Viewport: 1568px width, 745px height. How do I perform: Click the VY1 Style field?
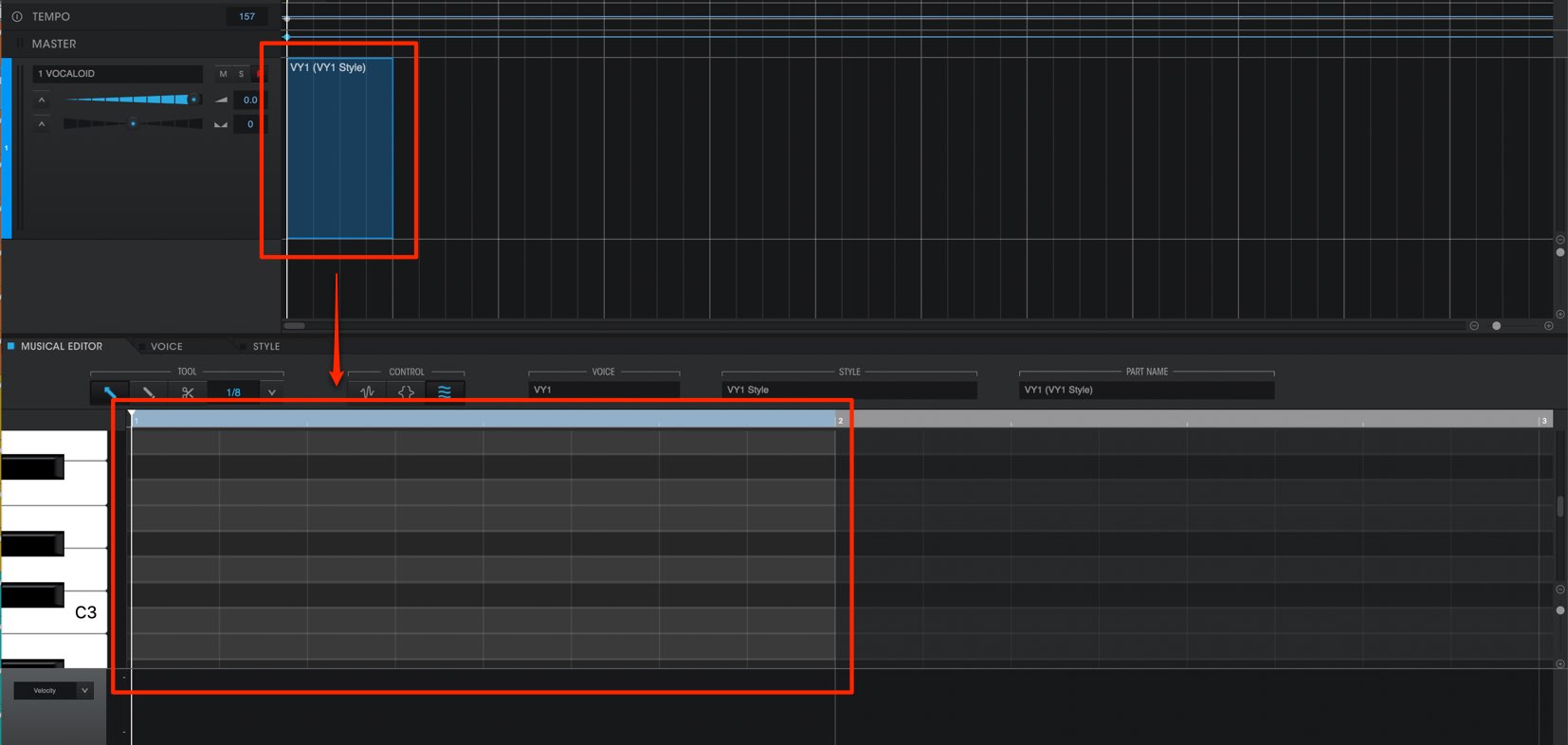(x=849, y=390)
